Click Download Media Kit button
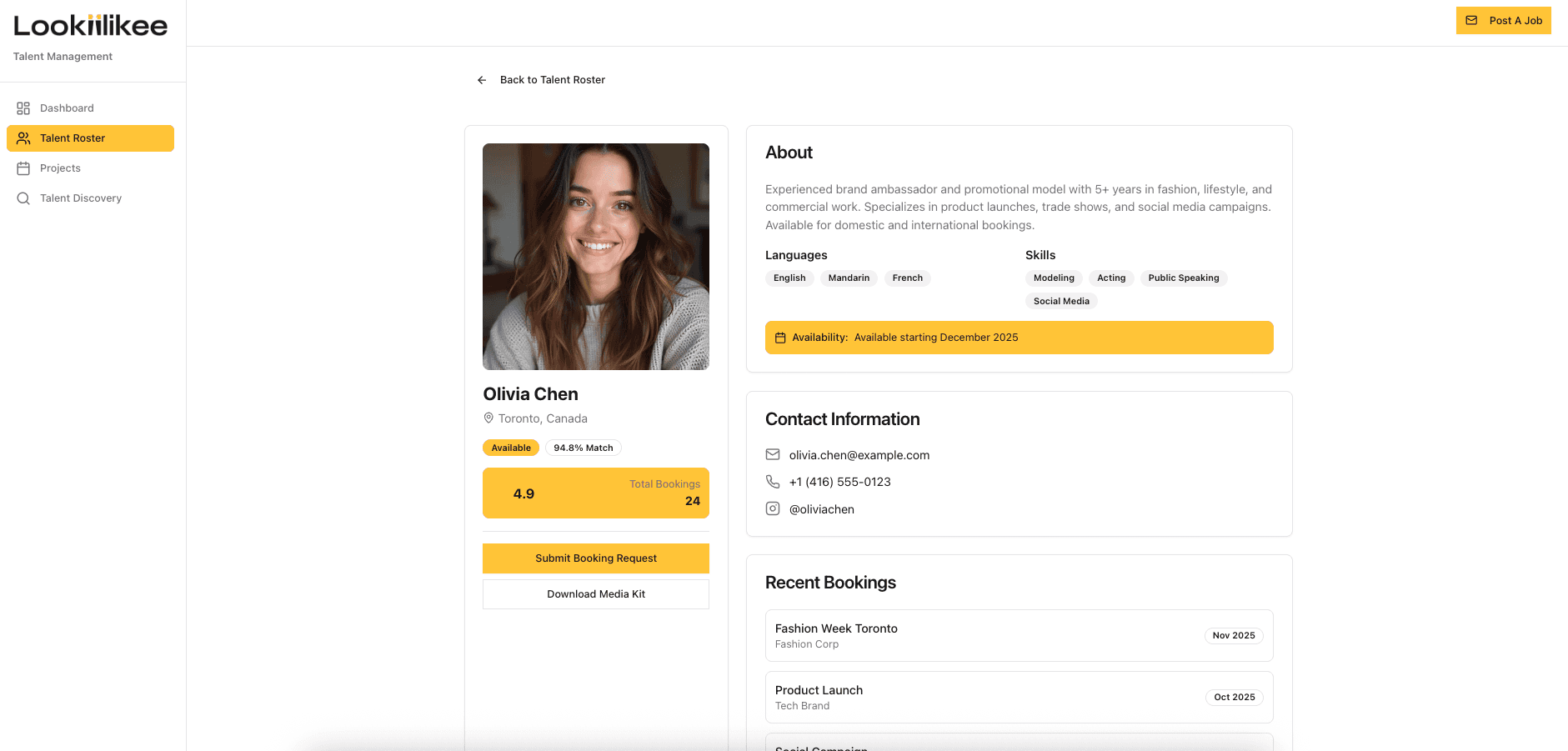Viewport: 1568px width, 751px height. pos(596,594)
